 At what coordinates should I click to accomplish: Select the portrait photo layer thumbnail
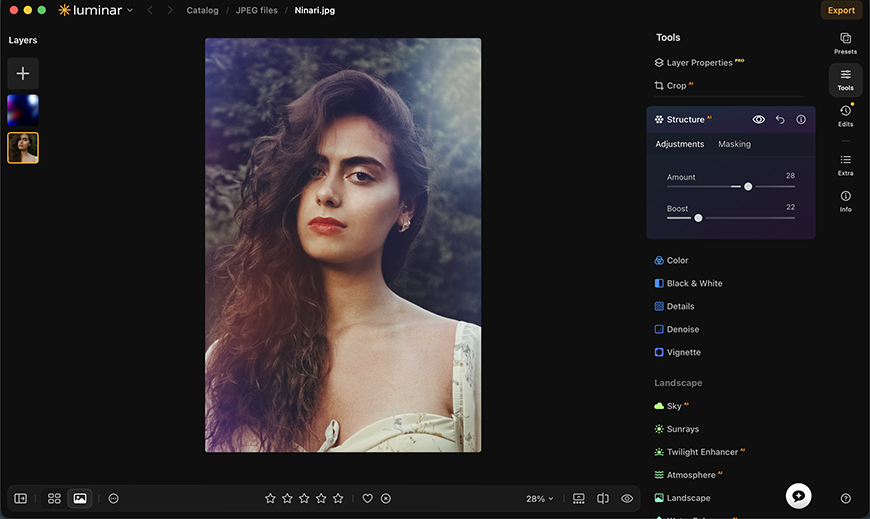click(x=23, y=148)
